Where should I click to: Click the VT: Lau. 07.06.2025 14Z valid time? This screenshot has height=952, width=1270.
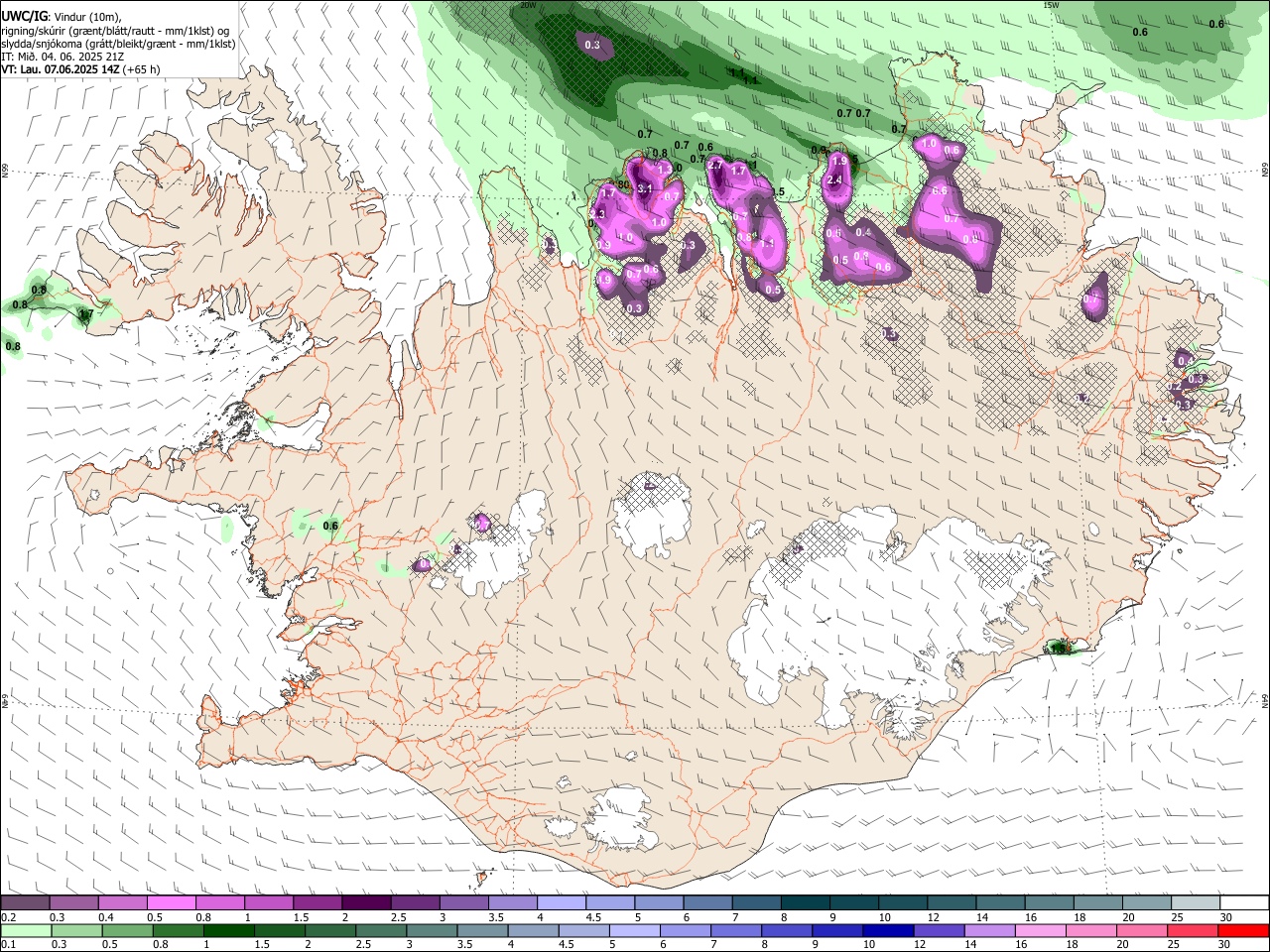60,69
